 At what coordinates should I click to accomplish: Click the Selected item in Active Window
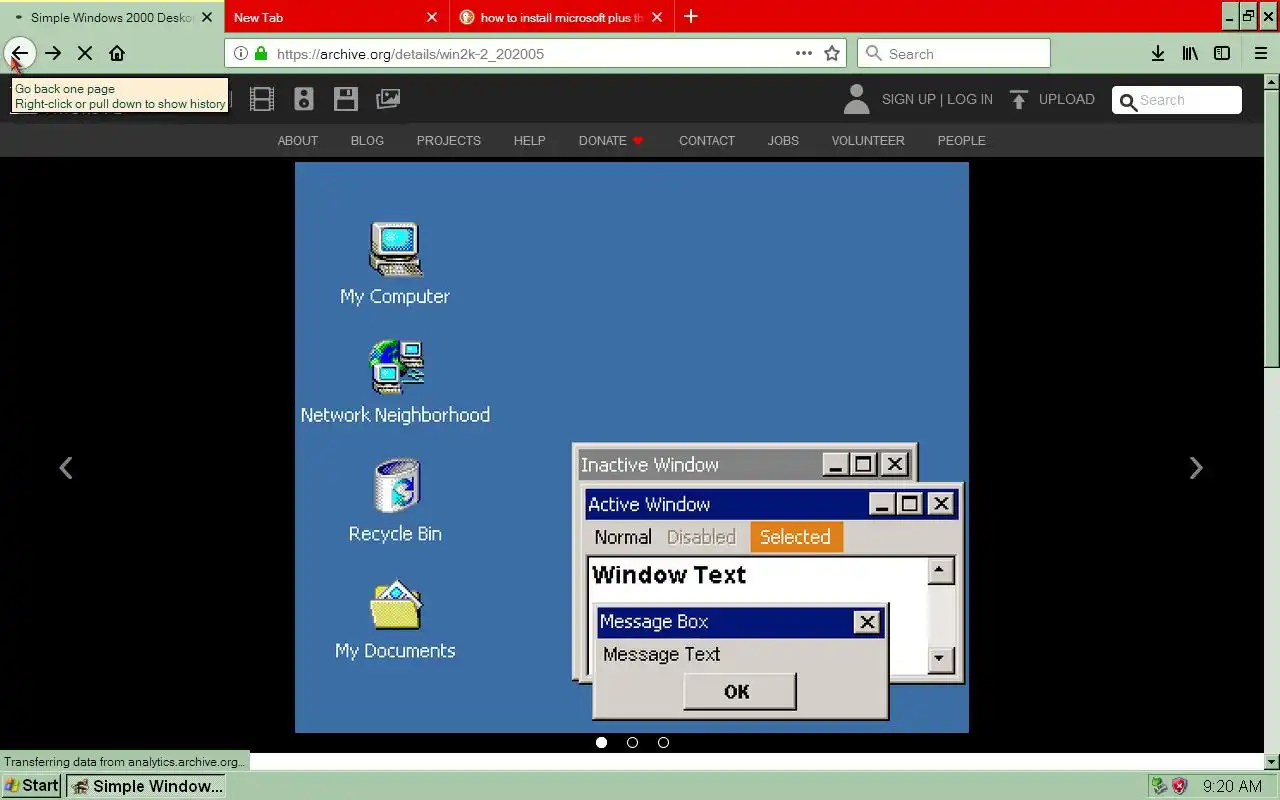pyautogui.click(x=796, y=537)
